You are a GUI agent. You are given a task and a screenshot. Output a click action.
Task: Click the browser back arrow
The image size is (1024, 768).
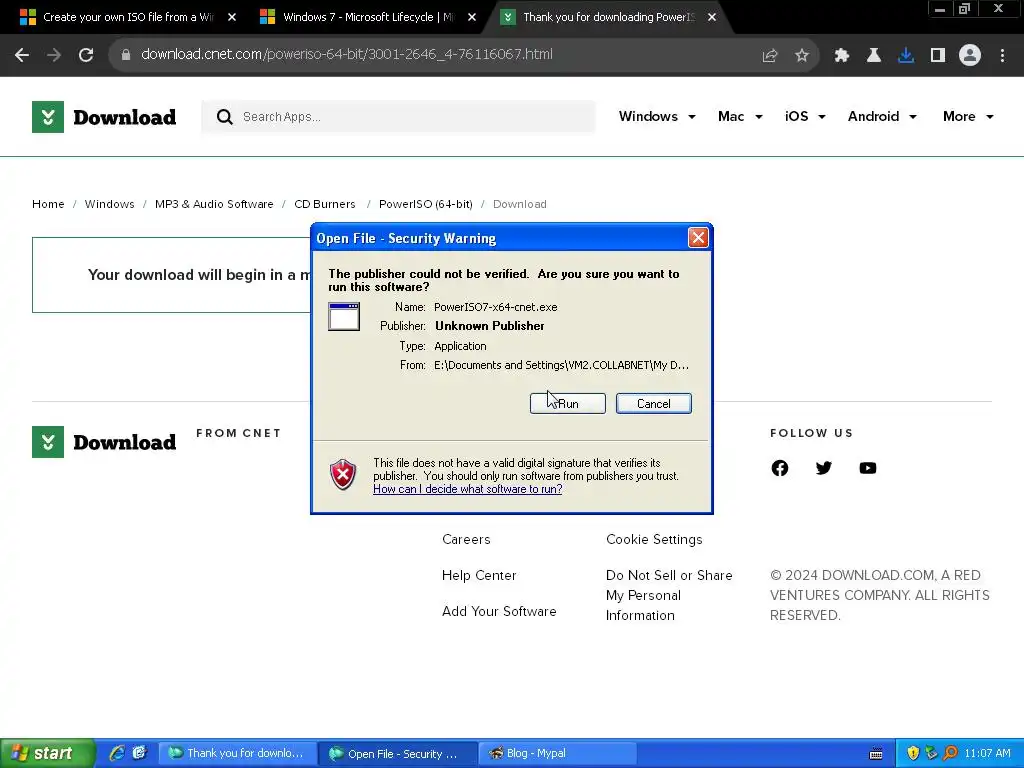click(x=22, y=56)
